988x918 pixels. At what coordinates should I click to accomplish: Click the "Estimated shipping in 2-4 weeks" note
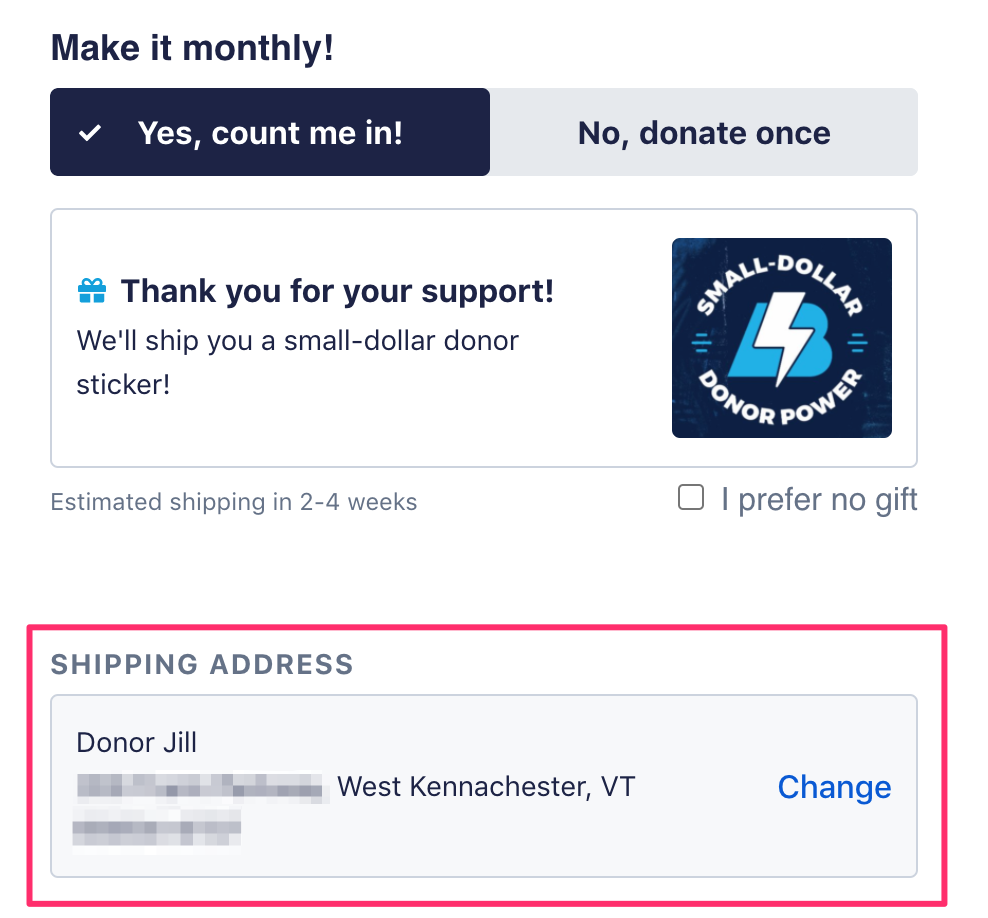233,501
